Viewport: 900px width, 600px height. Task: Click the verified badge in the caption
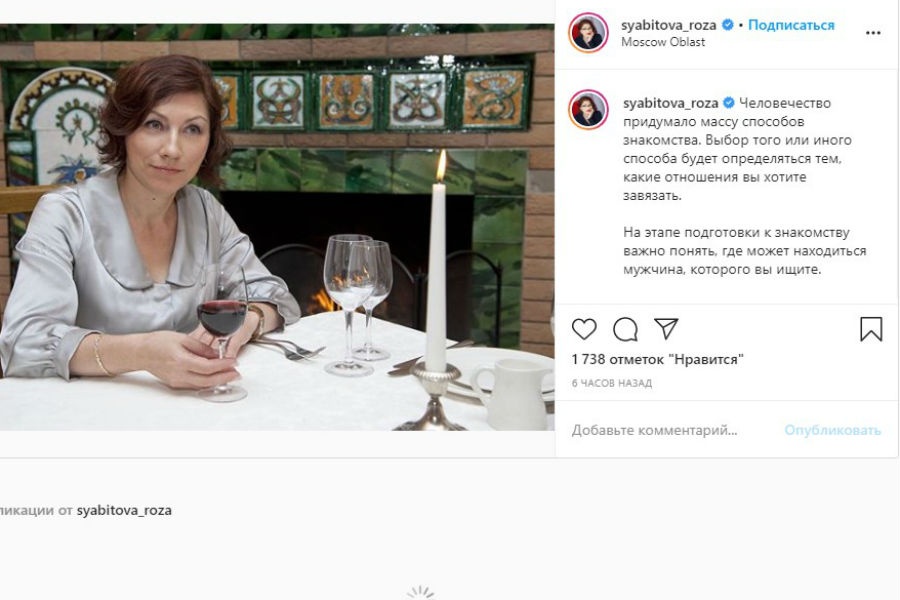pyautogui.click(x=729, y=103)
